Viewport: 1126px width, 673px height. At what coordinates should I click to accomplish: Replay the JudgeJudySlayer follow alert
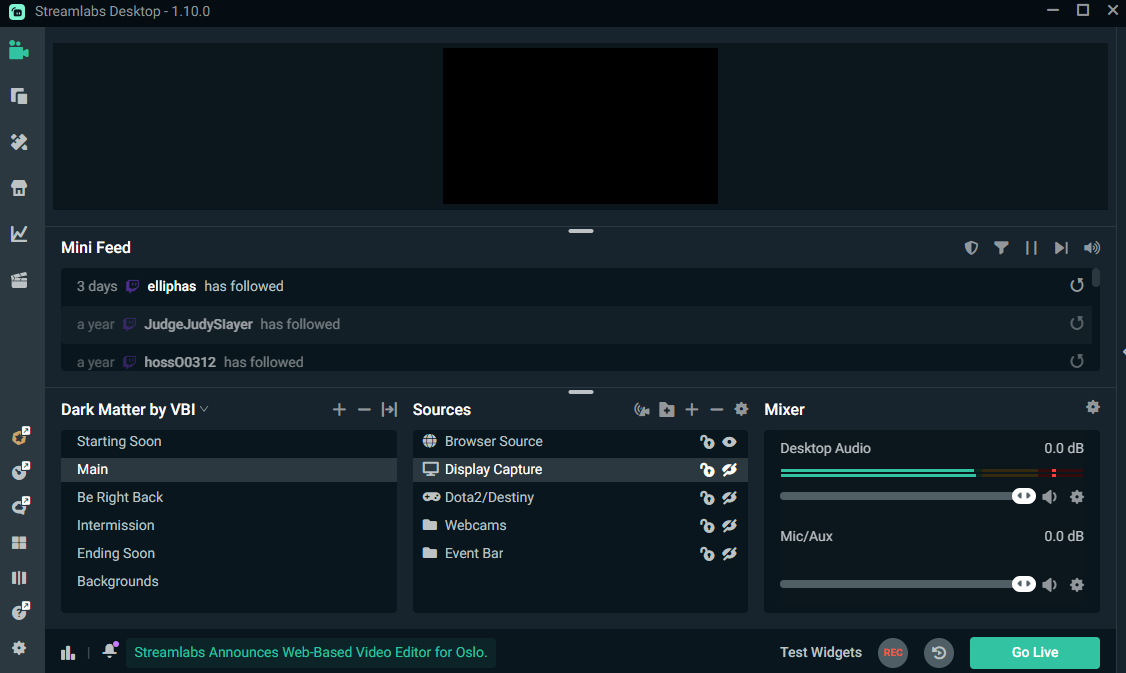click(1076, 323)
